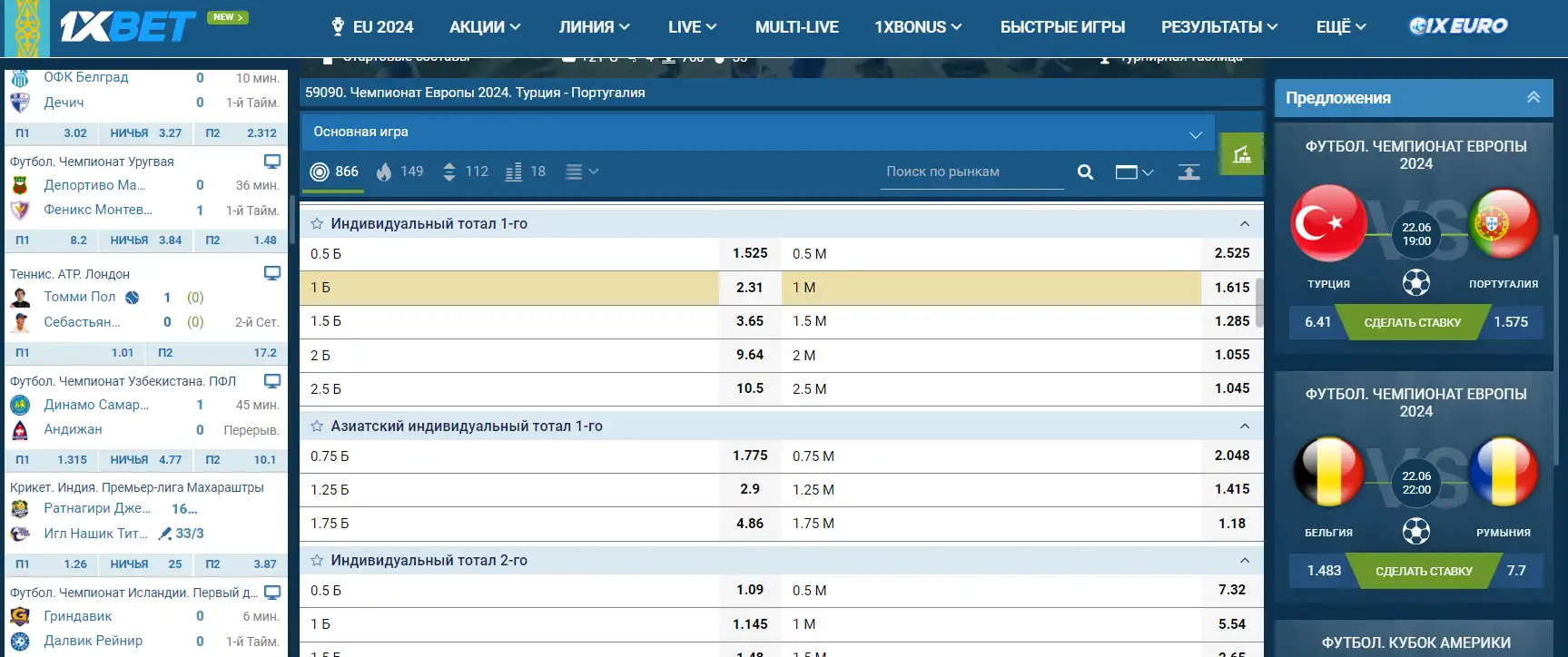Open the 1XBET home logo
This screenshot has height=657, width=1568.
[127, 26]
